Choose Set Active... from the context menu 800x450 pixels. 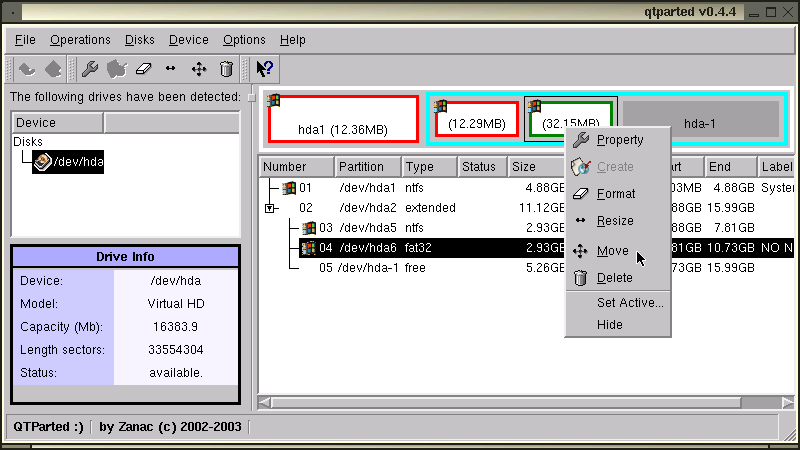[x=618, y=303]
